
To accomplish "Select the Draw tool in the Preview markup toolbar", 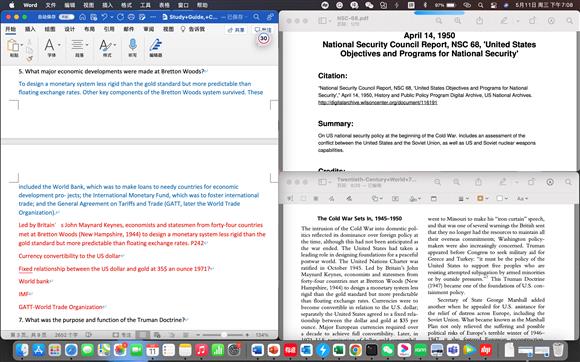I will [x=349, y=199].
